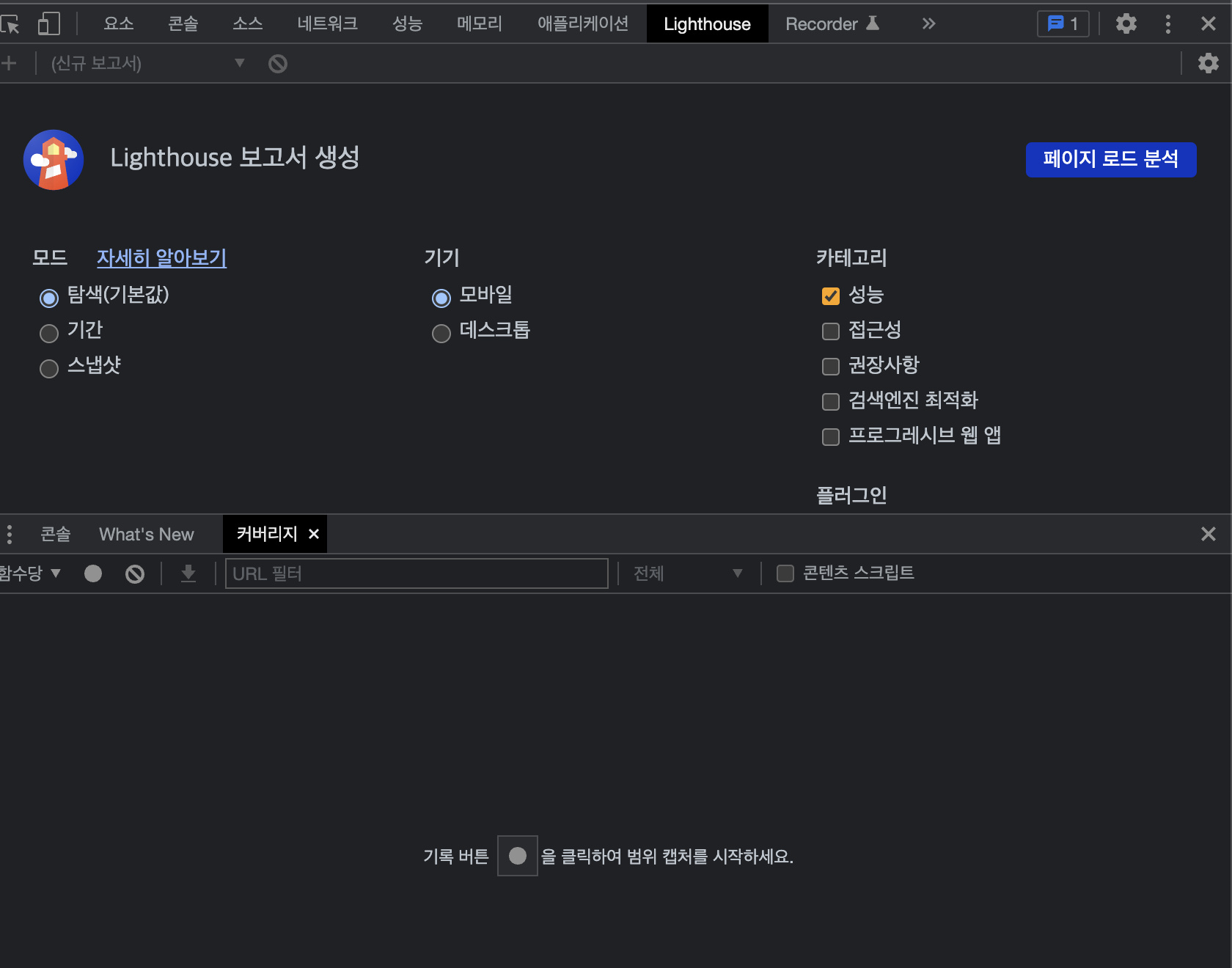Viewport: 1232px width, 968px height.
Task: Open the What's New drawer tab
Action: [147, 535]
